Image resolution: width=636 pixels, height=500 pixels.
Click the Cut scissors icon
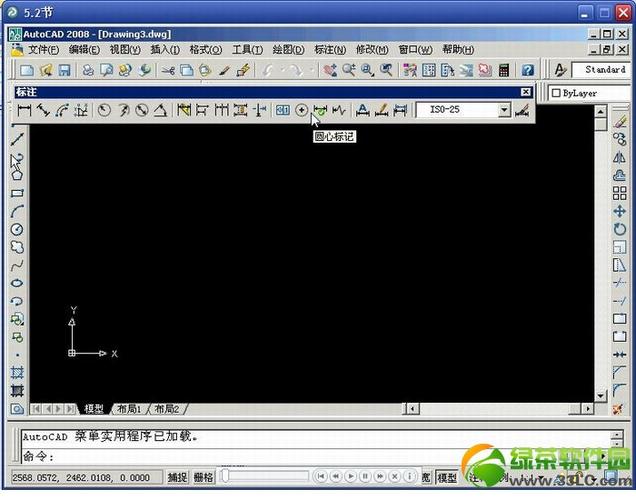168,70
